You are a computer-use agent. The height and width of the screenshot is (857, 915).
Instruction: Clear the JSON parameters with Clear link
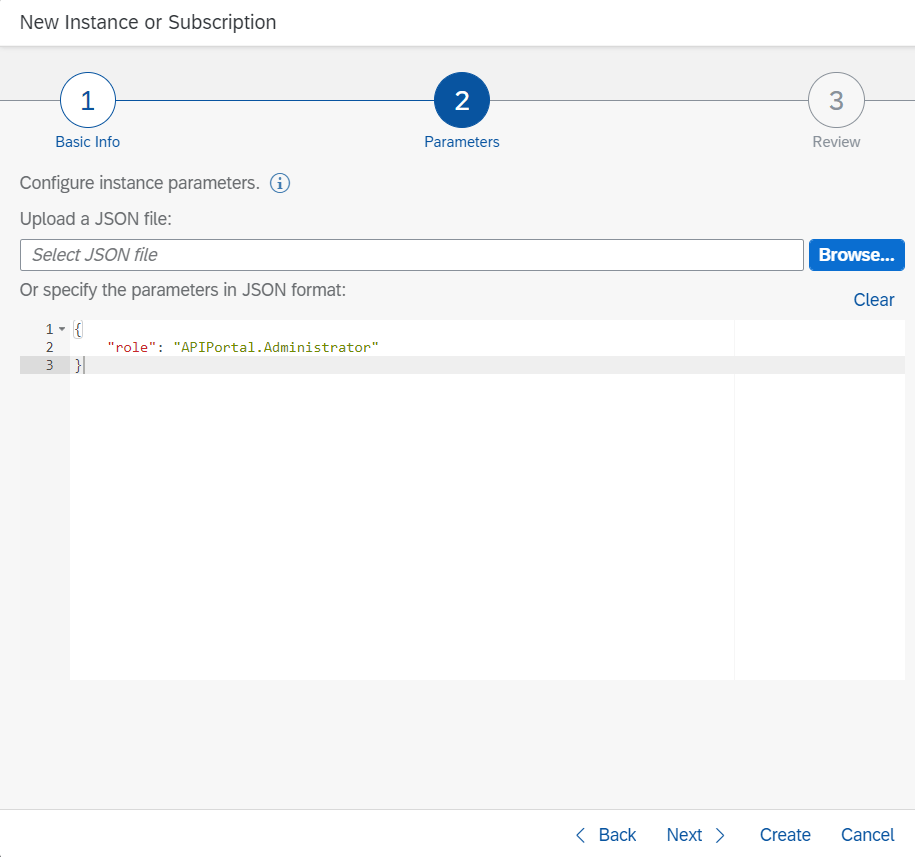[x=873, y=300]
